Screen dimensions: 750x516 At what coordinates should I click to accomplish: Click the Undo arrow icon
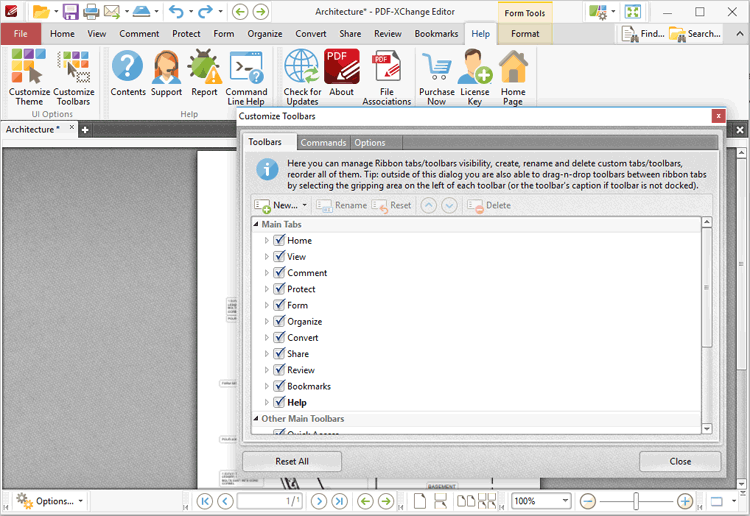coord(176,11)
